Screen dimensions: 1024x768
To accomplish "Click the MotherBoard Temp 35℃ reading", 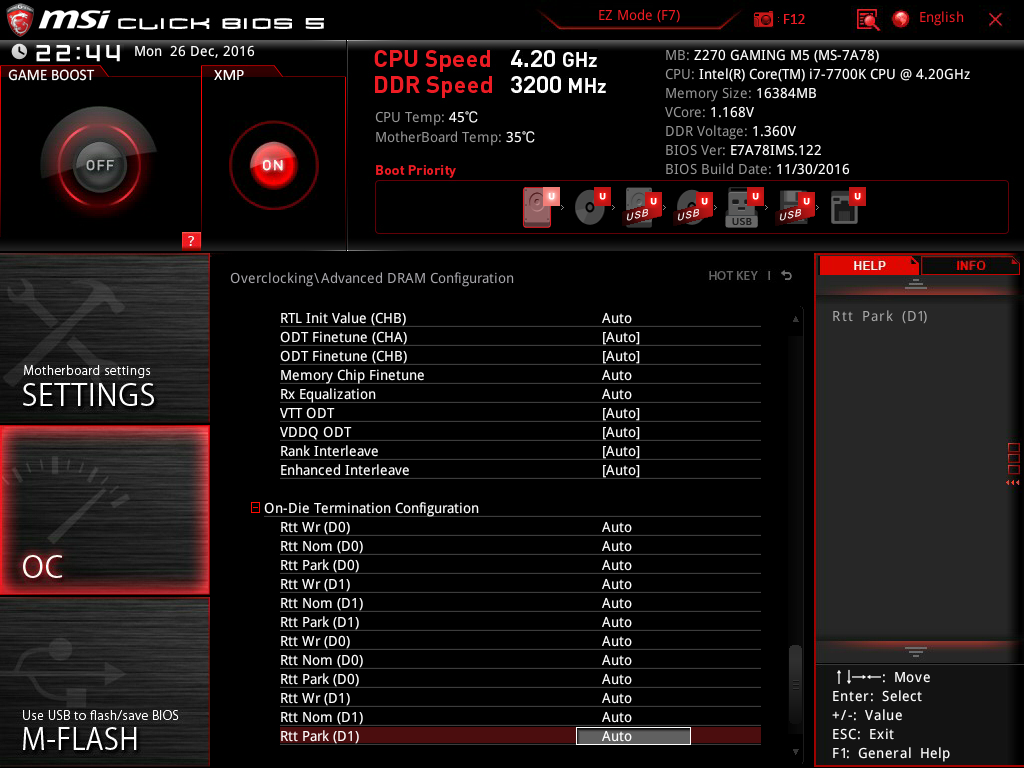I will pyautogui.click(x=455, y=137).
